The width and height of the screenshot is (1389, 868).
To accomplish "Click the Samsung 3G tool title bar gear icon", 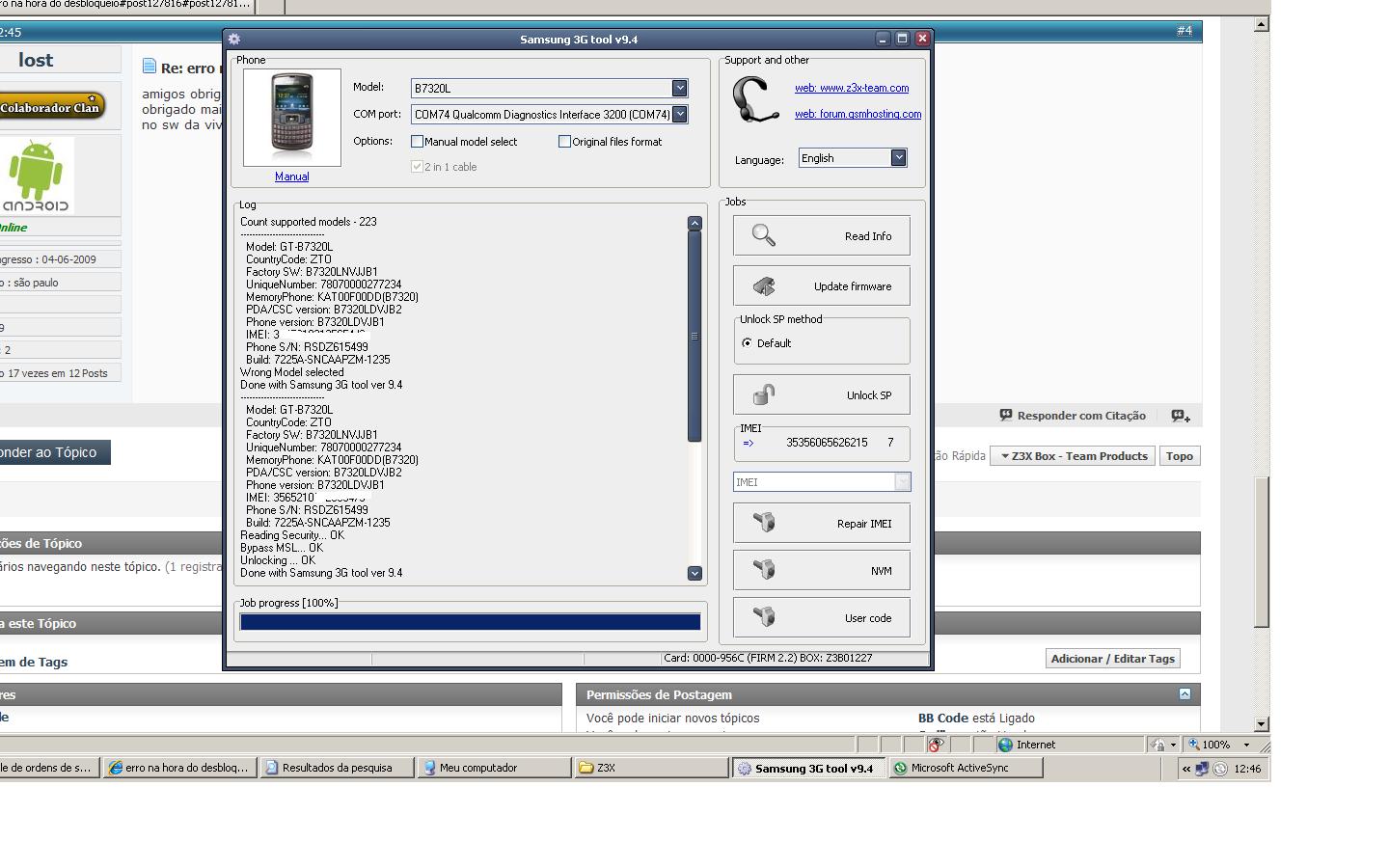I will click(x=234, y=40).
